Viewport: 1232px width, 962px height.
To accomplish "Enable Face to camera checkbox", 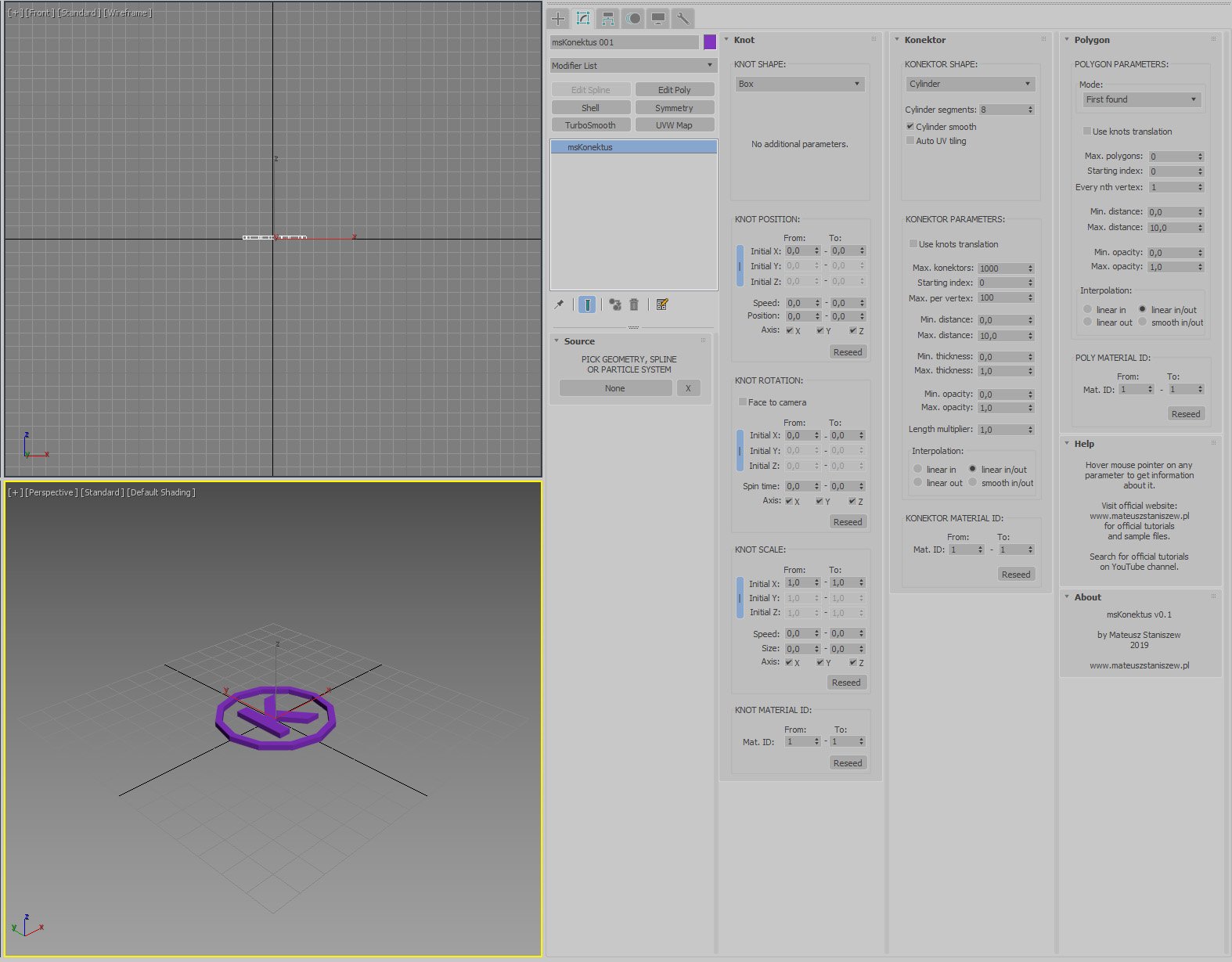I will click(x=743, y=402).
